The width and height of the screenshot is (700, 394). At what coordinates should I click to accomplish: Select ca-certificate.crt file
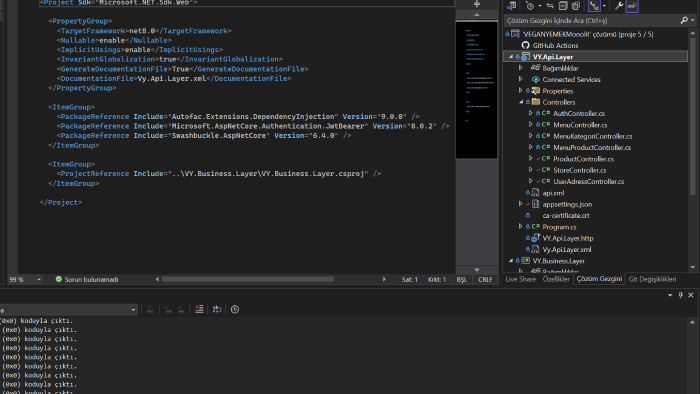click(x=566, y=216)
